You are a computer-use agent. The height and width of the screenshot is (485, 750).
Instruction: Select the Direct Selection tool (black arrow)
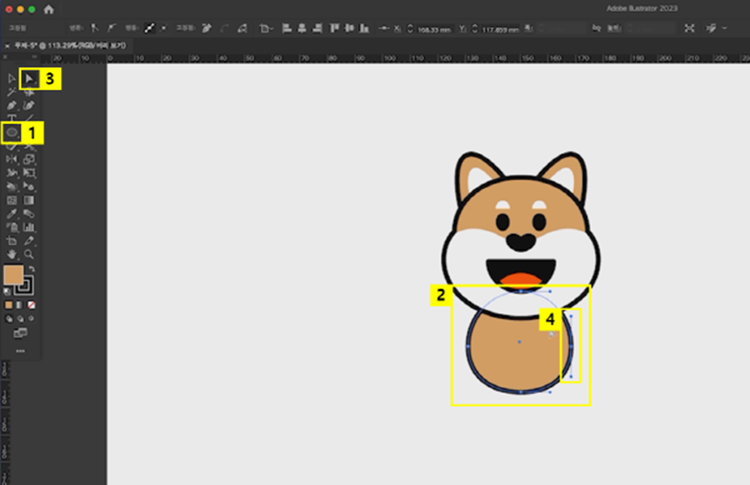(30, 78)
